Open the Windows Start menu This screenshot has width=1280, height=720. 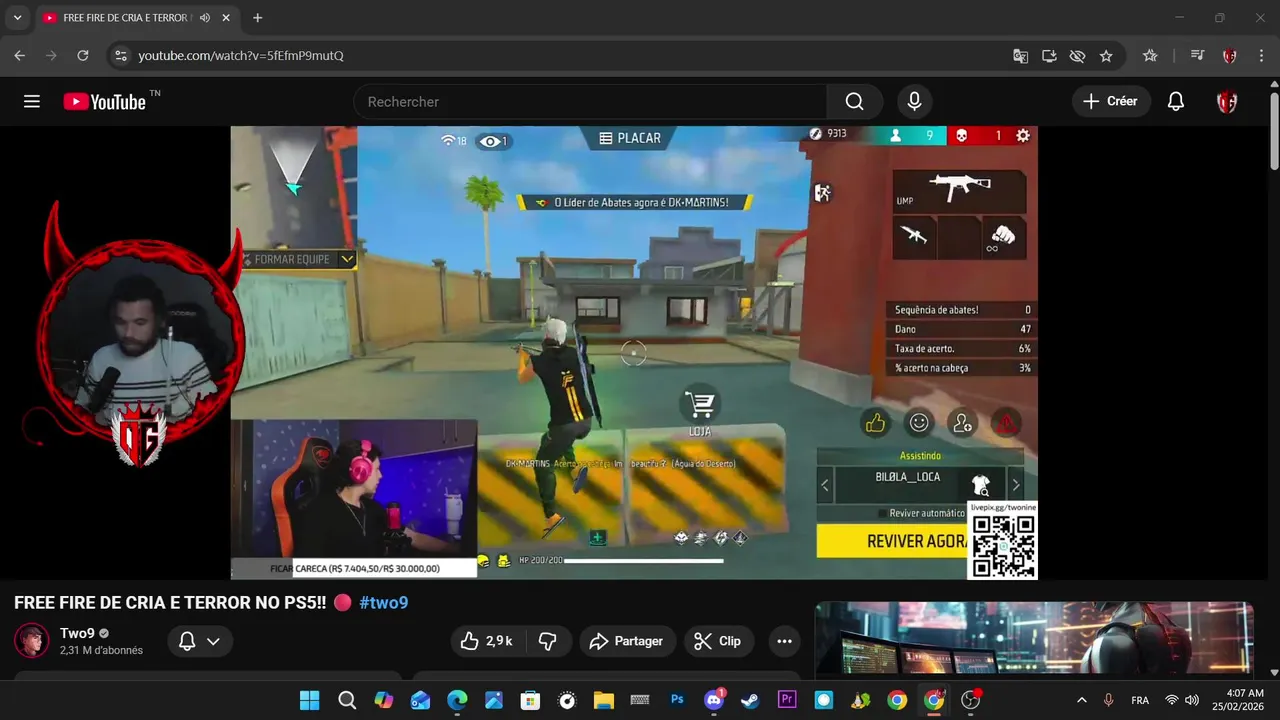tap(310, 700)
